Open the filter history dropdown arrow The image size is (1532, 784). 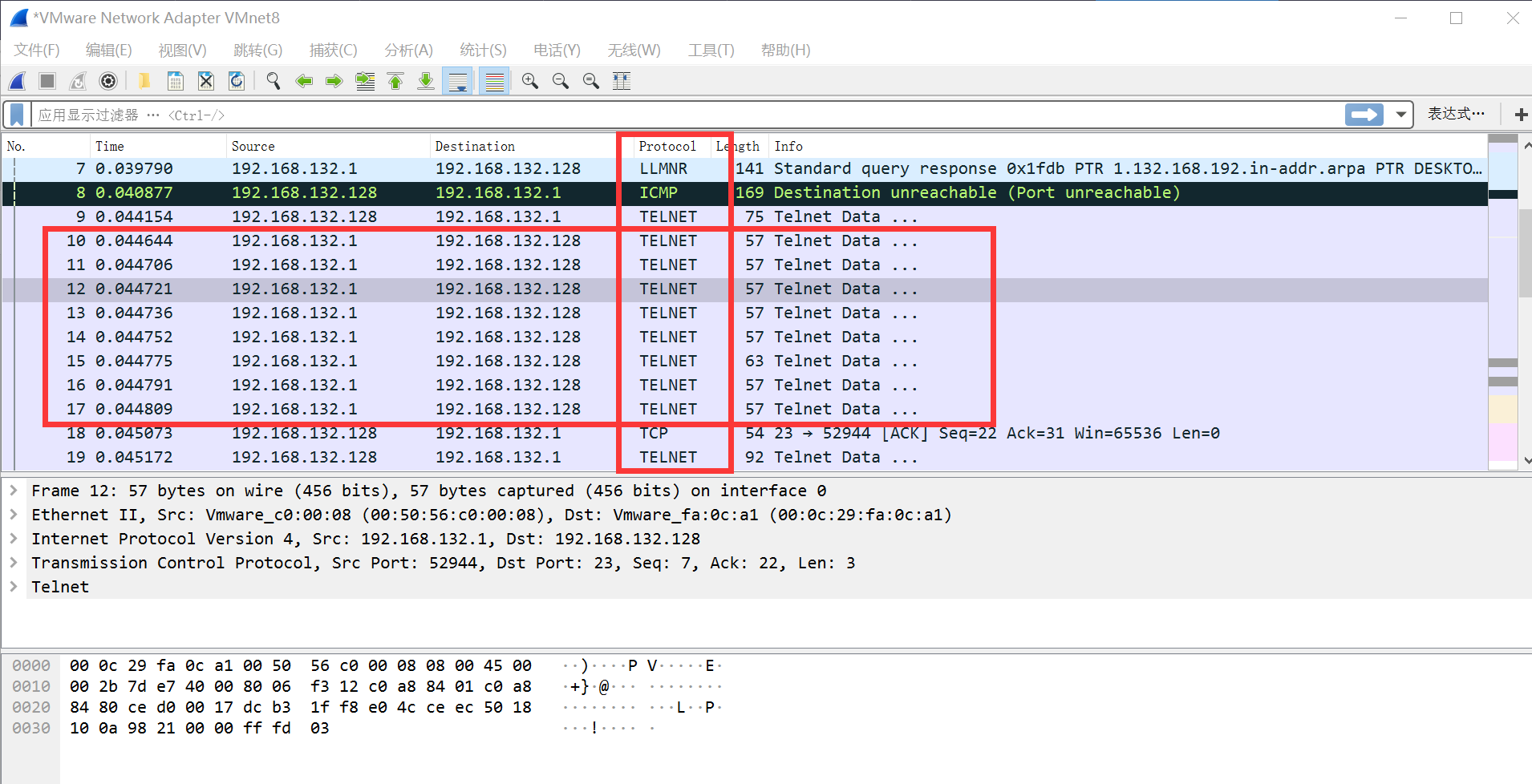(1401, 114)
